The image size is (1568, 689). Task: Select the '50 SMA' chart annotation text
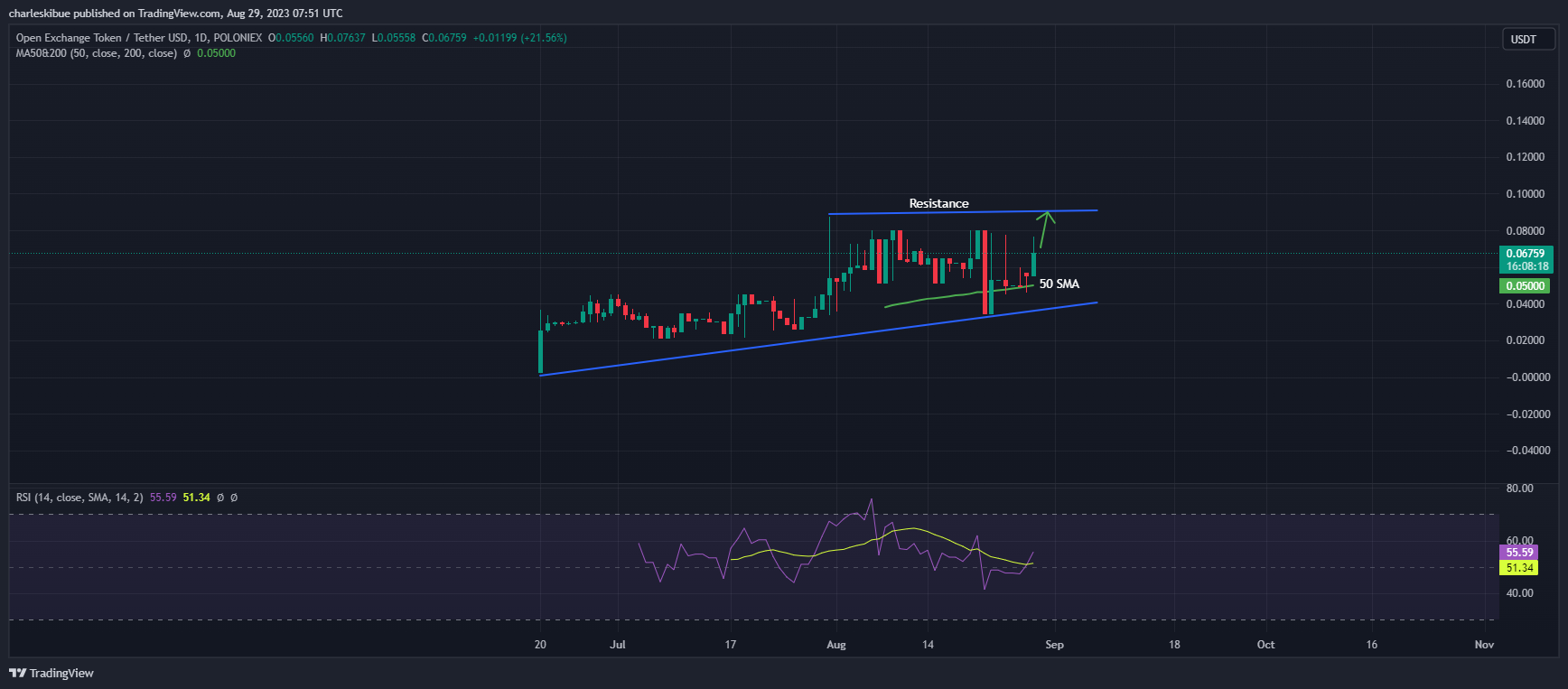tap(1059, 284)
